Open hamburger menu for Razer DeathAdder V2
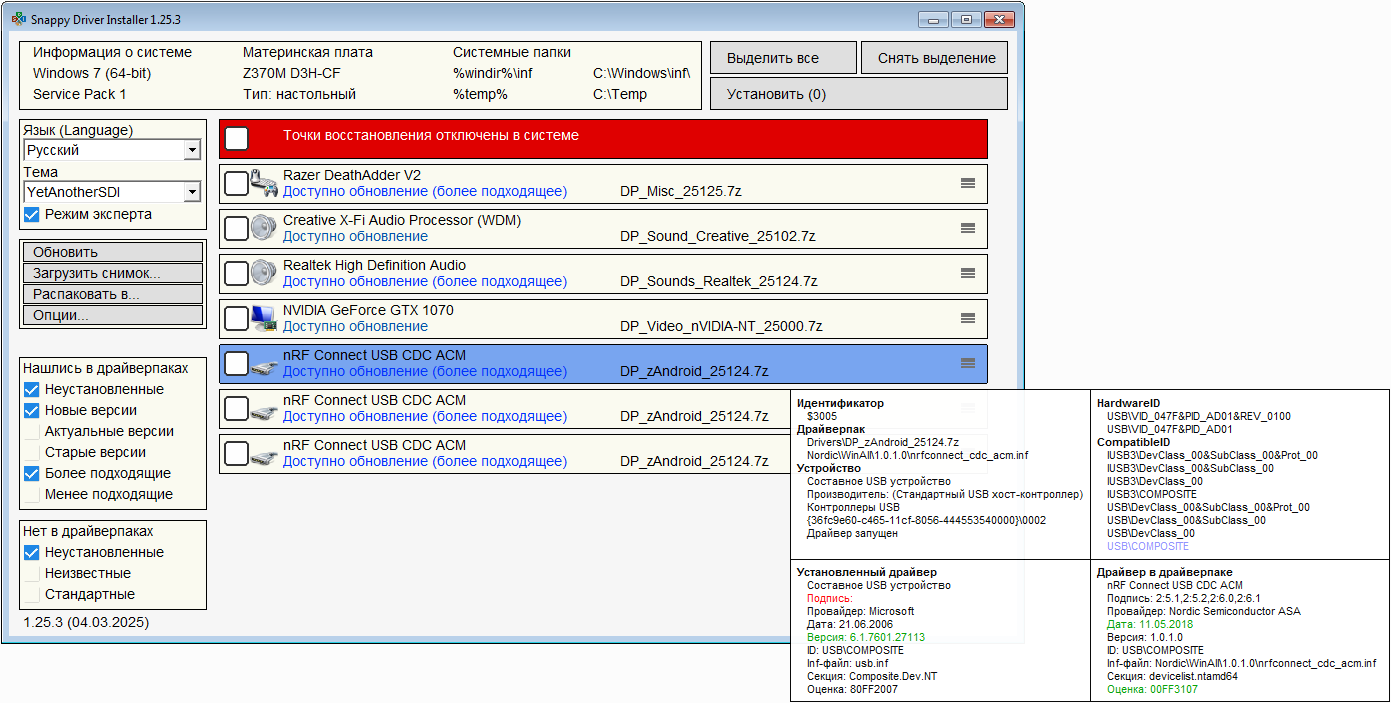This screenshot has width=1391, height=703. (967, 183)
